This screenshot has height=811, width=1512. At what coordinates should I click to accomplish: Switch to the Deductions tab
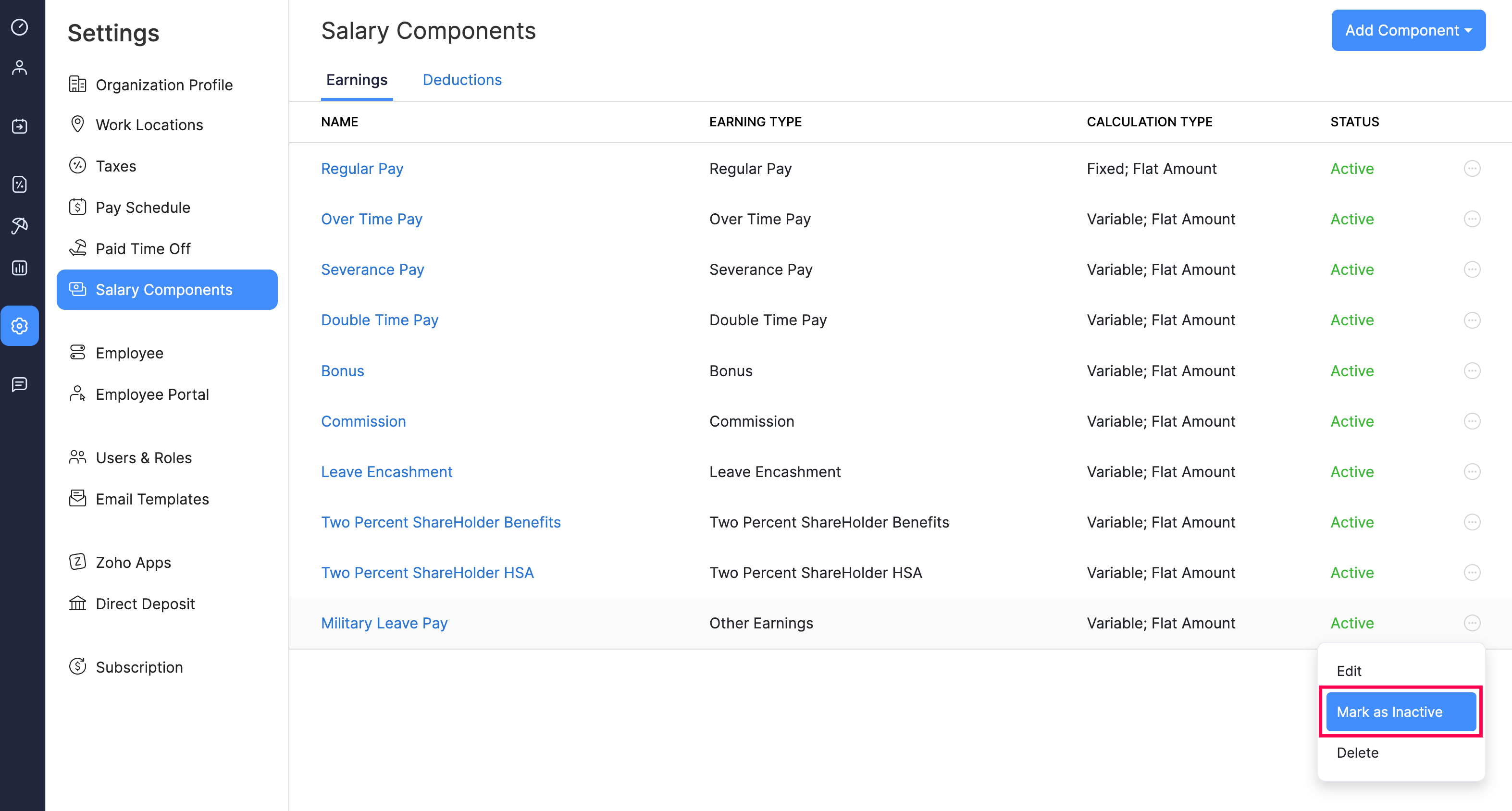[x=462, y=80]
